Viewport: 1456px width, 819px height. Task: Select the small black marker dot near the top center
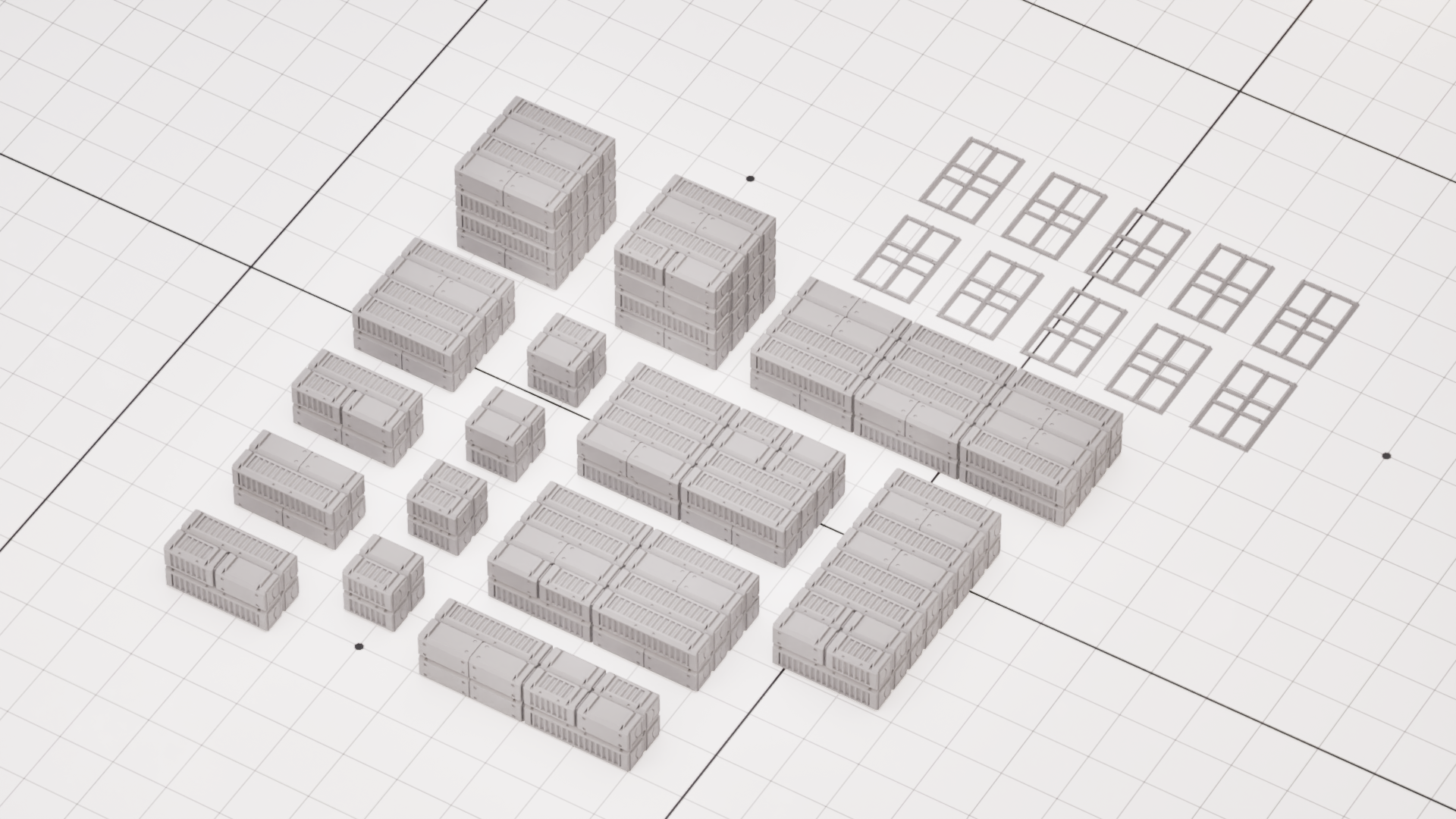(748, 177)
